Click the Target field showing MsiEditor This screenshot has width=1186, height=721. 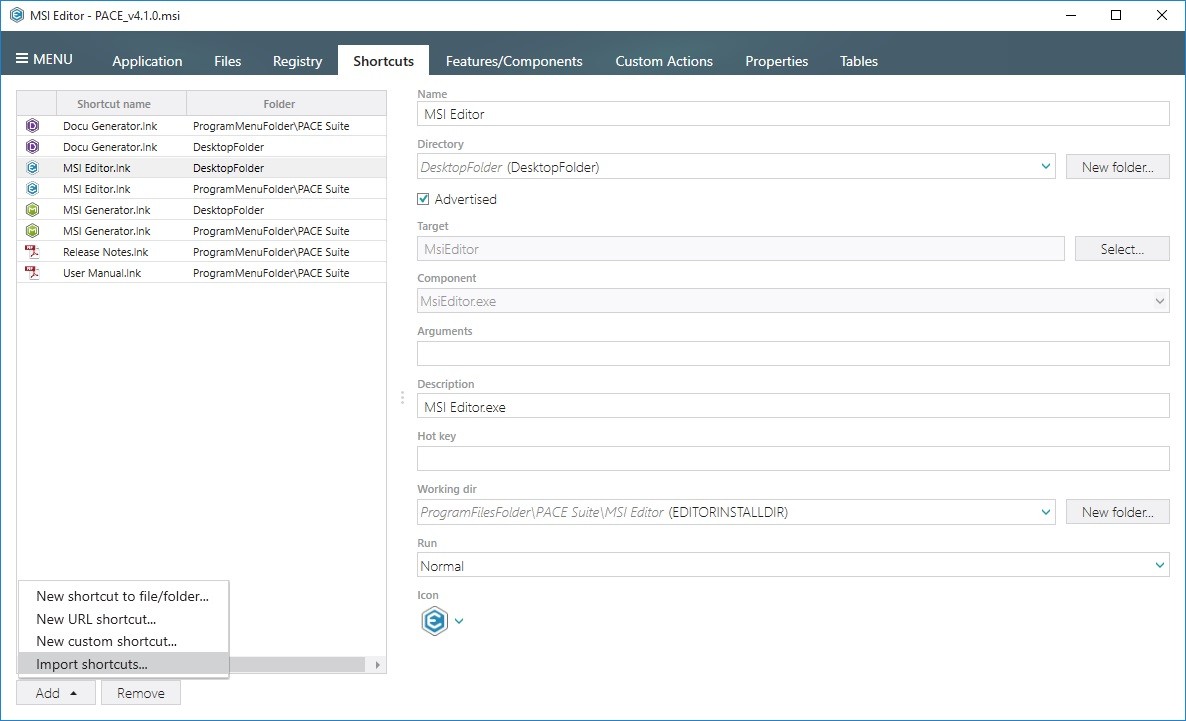tap(740, 249)
